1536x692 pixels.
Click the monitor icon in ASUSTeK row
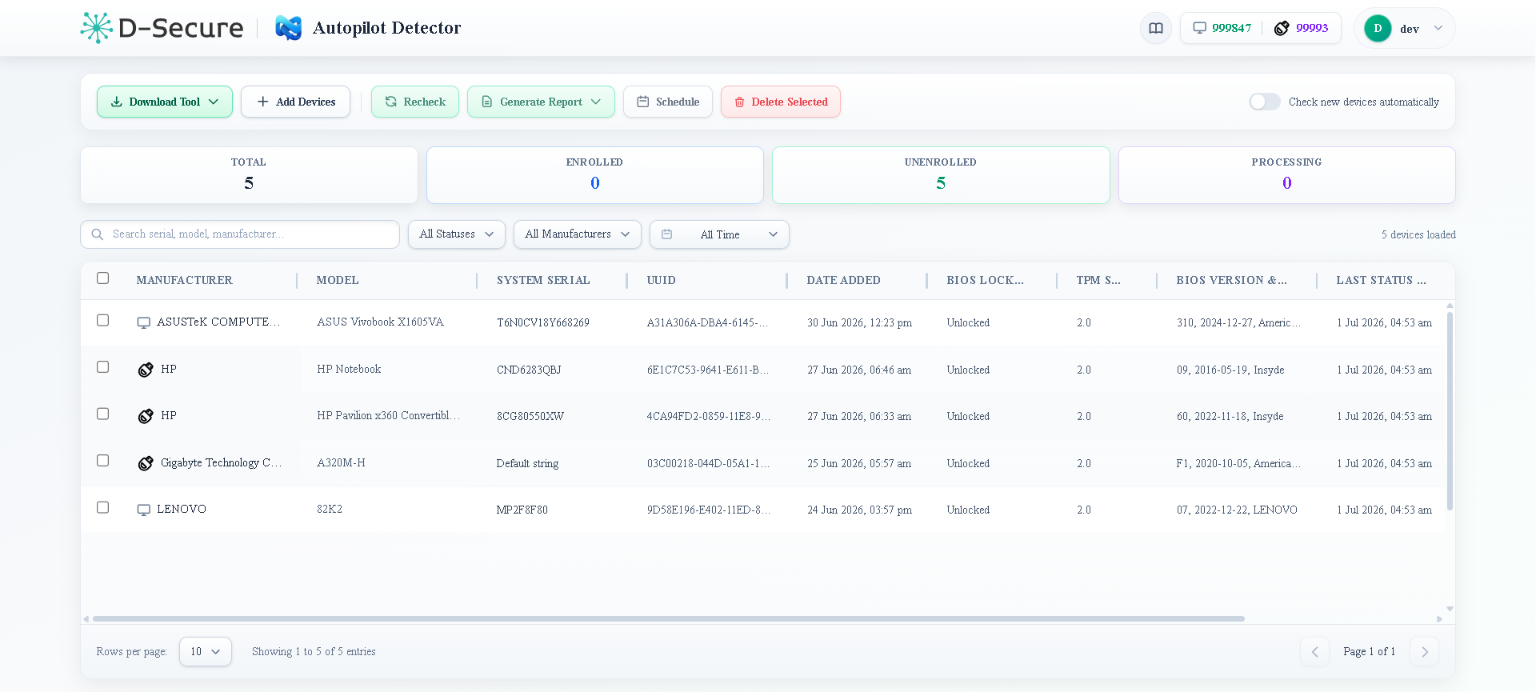pos(144,323)
